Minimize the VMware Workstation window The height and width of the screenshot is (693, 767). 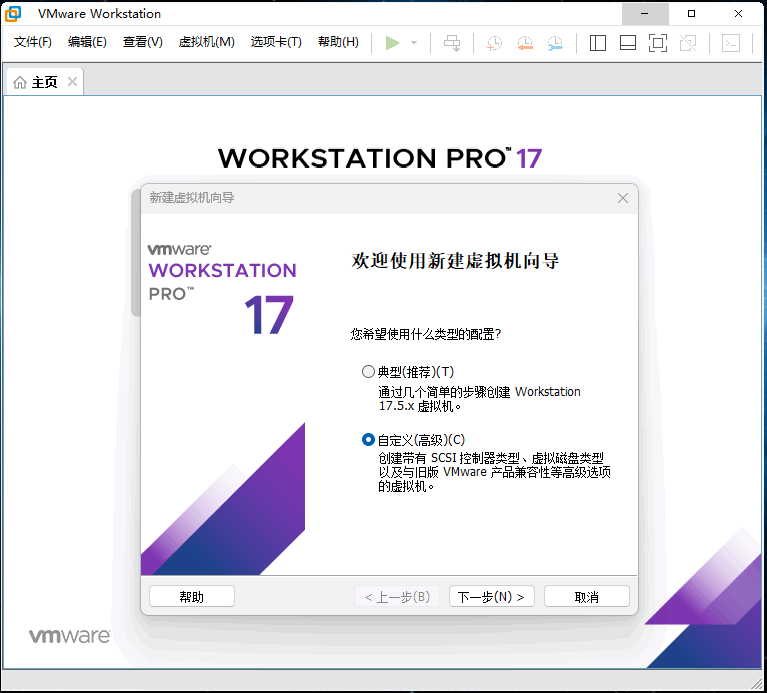tap(645, 14)
